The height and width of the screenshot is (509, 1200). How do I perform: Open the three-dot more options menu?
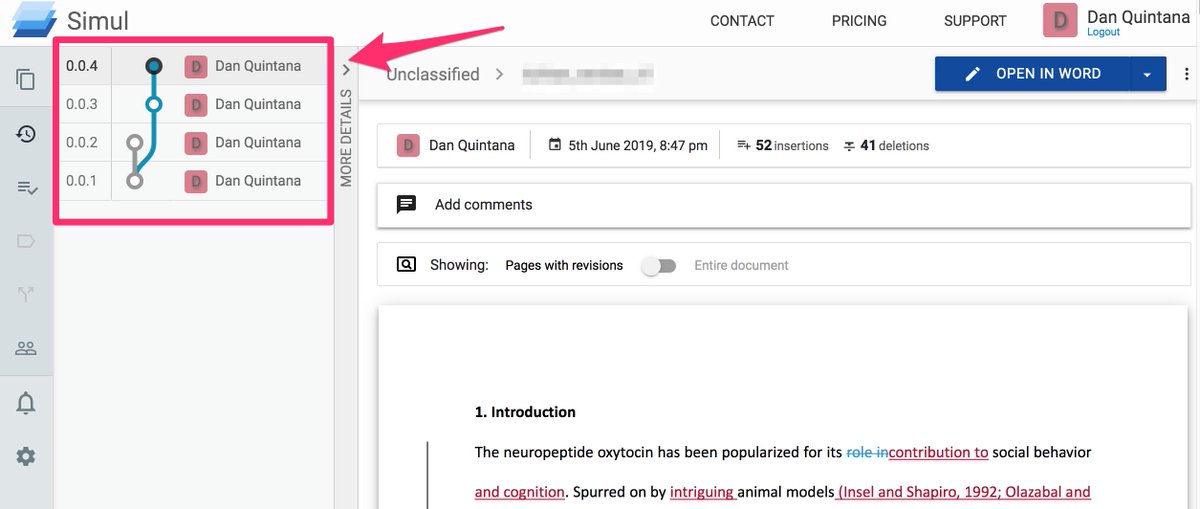coord(1186,74)
